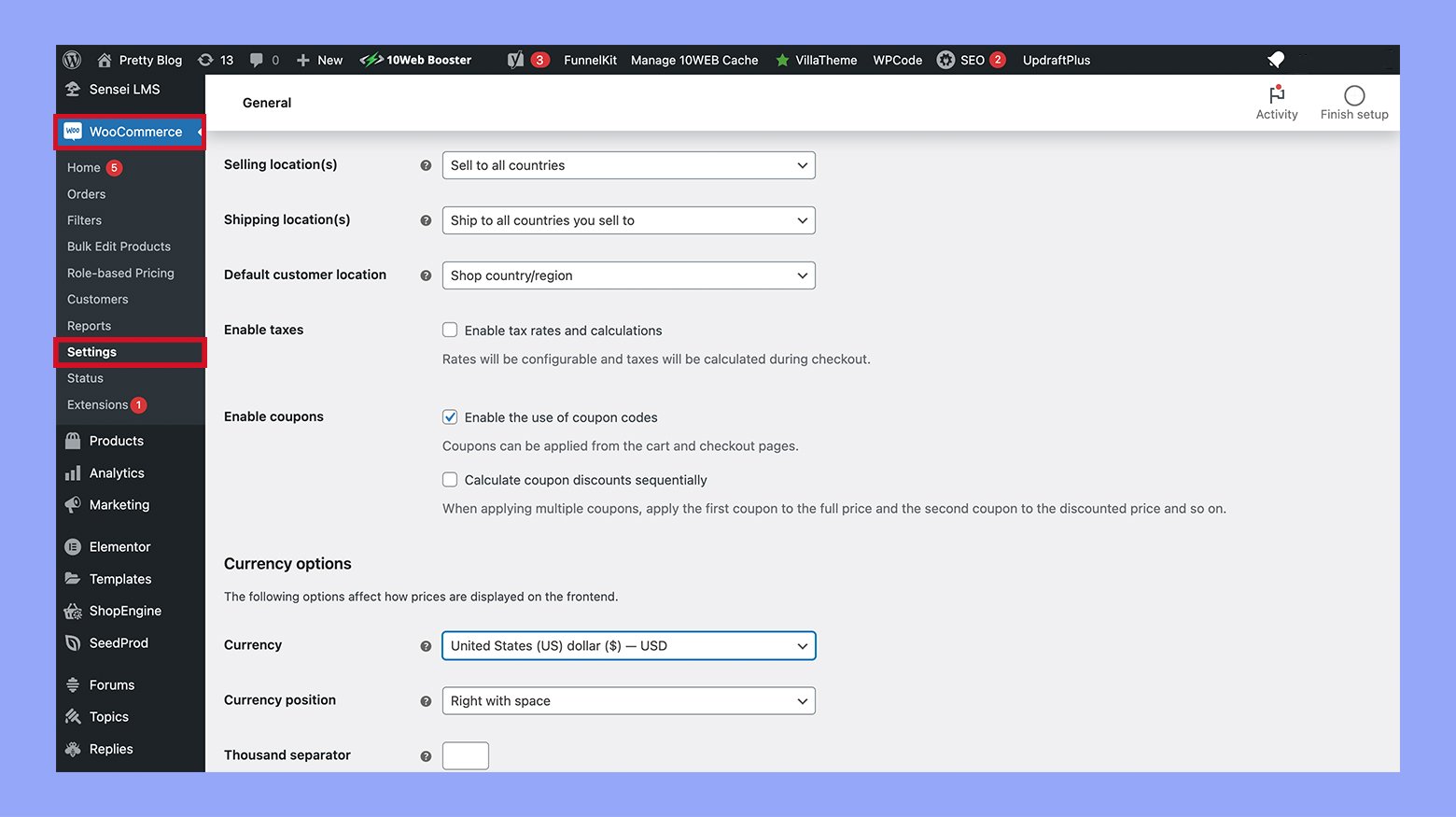Change the Currency position dropdown
The width and height of the screenshot is (1456, 817).
point(628,700)
